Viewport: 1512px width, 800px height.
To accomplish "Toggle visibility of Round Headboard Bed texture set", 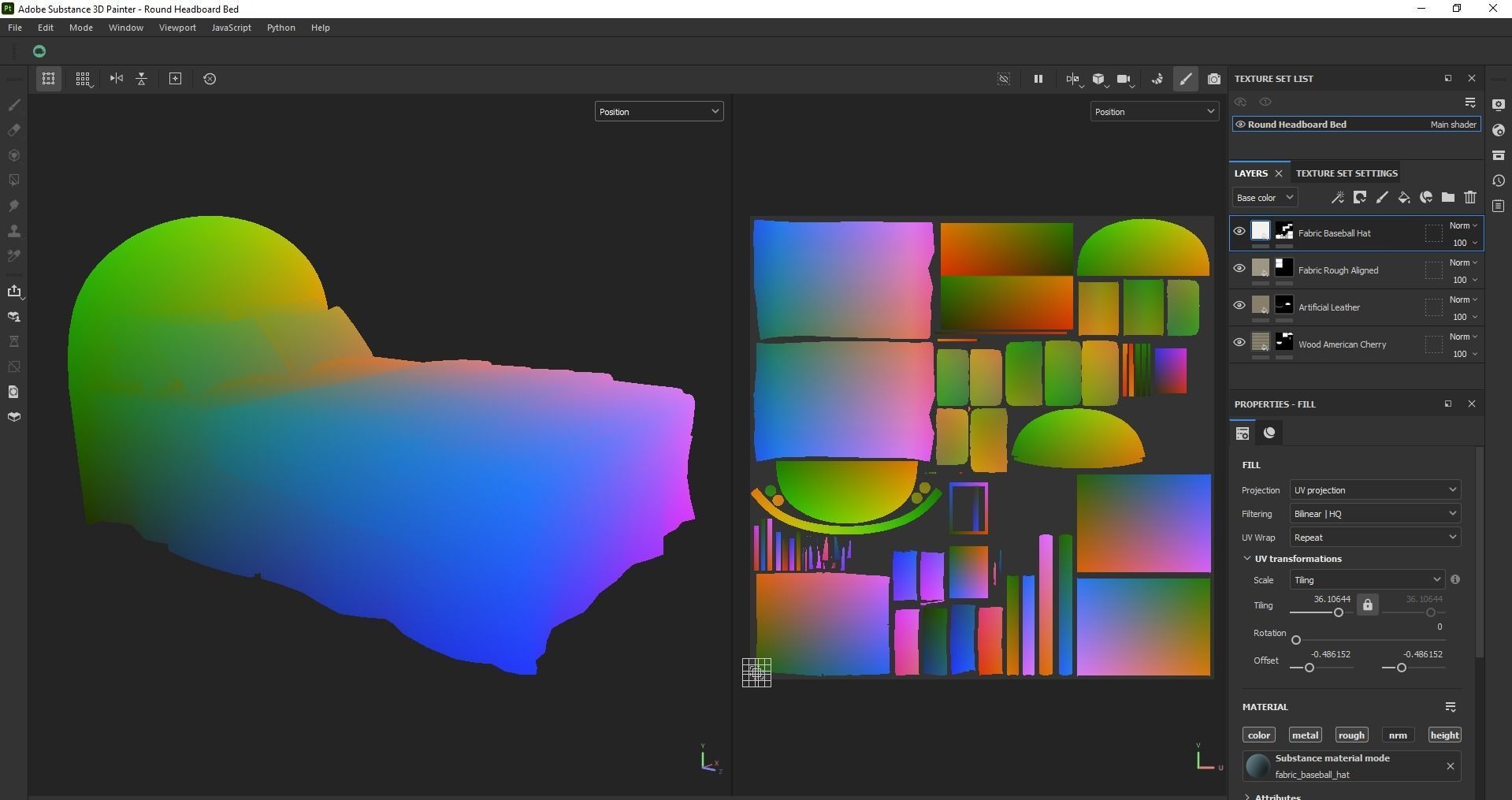I will coord(1241,125).
